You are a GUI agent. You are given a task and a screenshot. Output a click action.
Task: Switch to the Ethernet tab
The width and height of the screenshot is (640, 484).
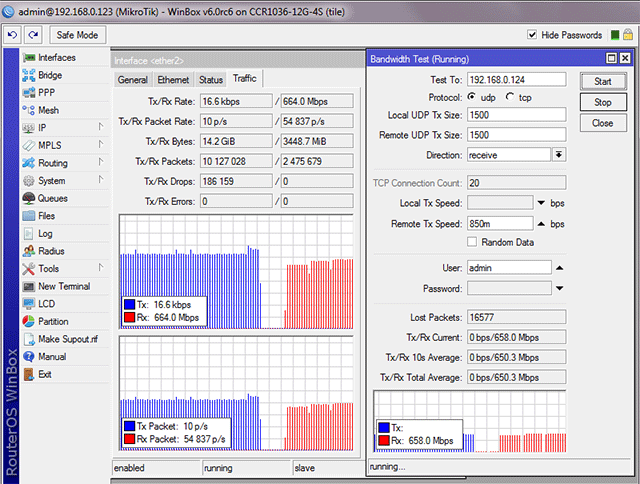pos(173,80)
